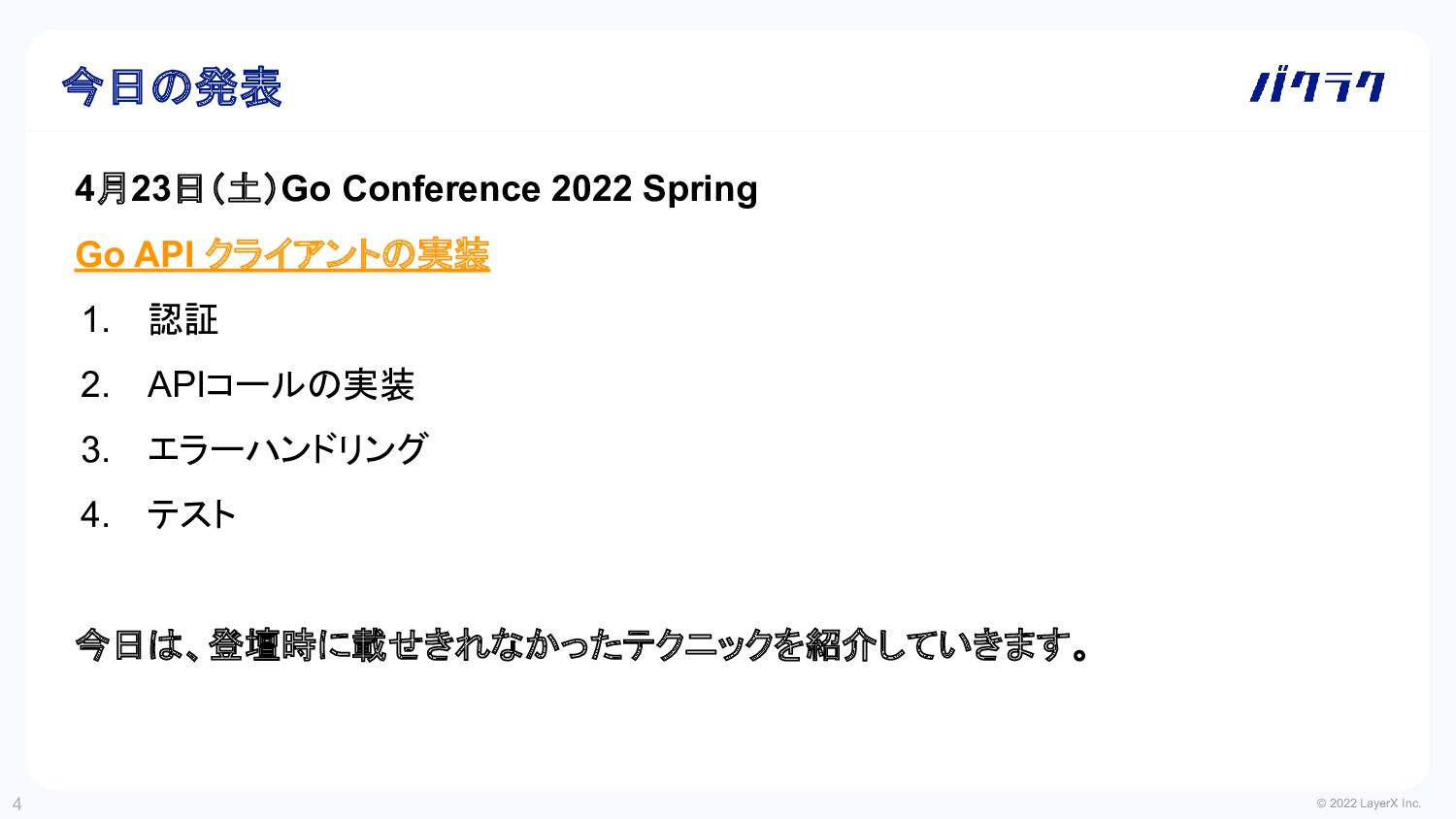The height and width of the screenshot is (819, 1456).
Task: Click the number marker 1. in the list
Action: click(x=95, y=319)
